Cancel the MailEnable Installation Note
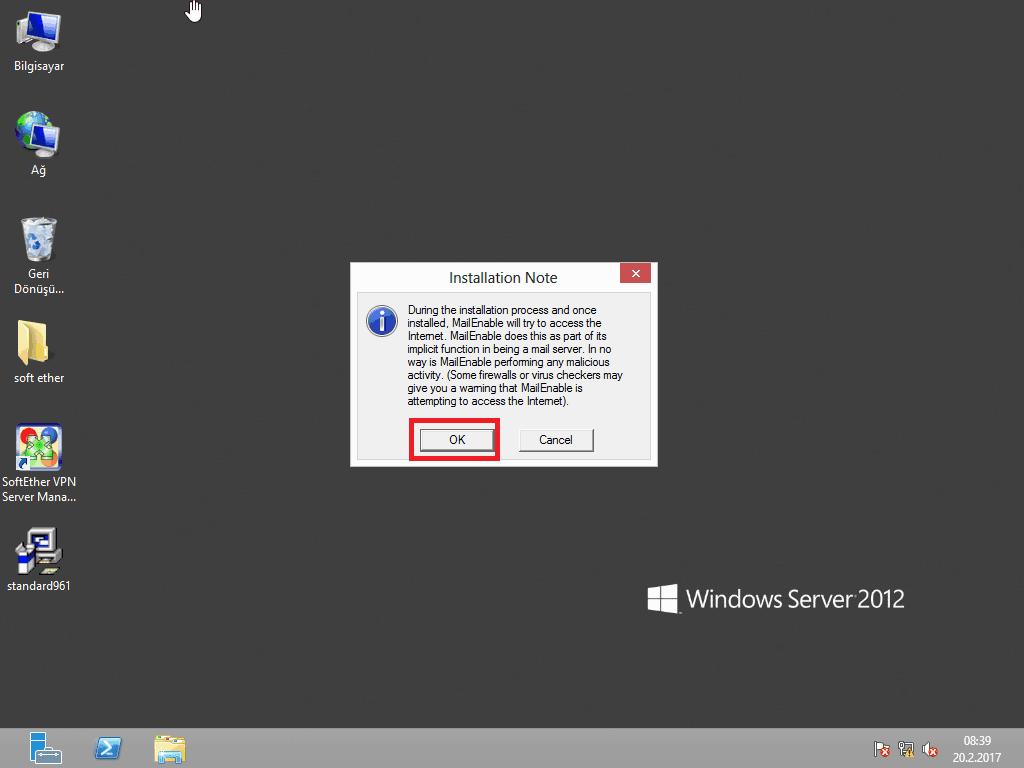This screenshot has height=768, width=1024. point(556,440)
